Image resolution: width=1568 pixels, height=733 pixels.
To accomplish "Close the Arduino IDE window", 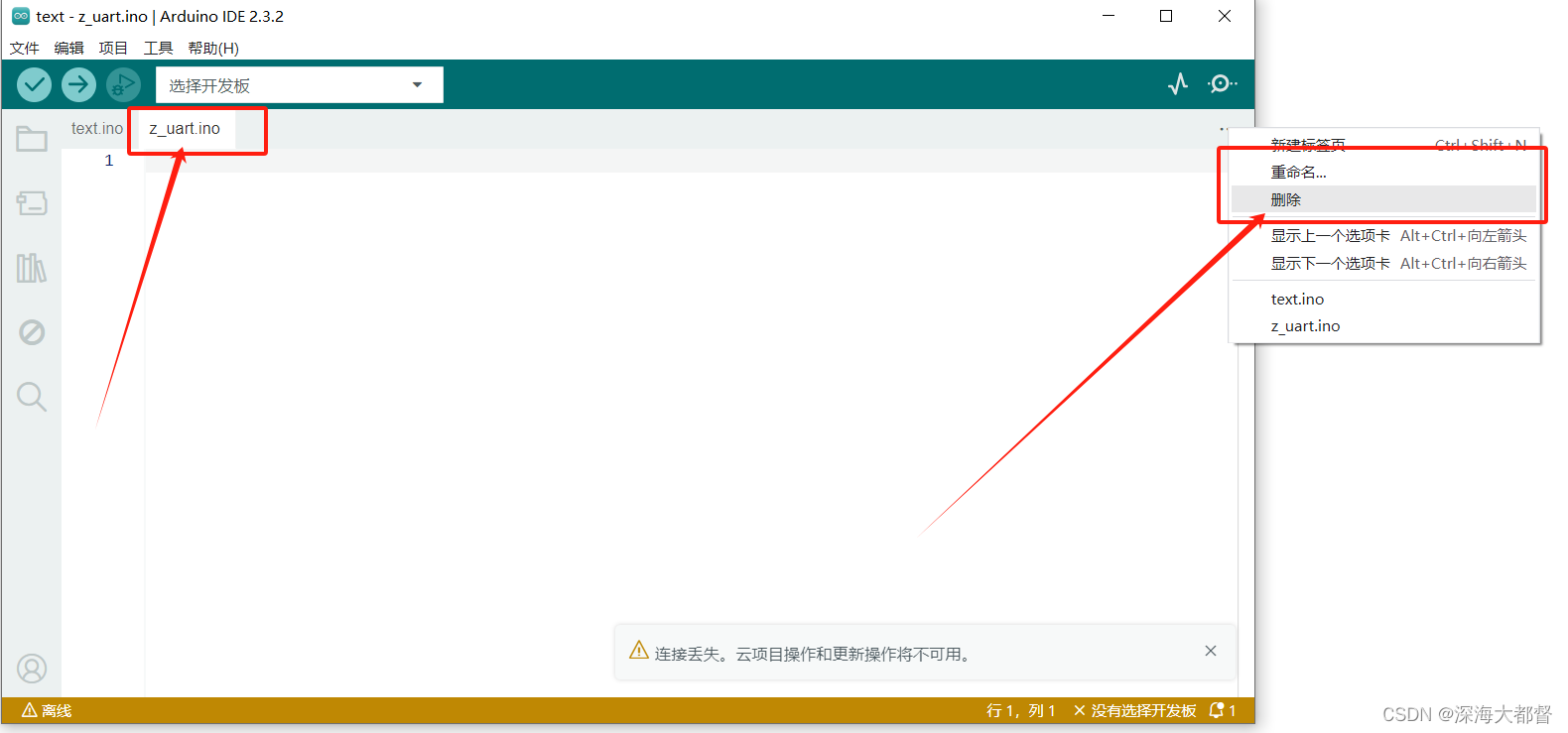I will click(x=1225, y=16).
